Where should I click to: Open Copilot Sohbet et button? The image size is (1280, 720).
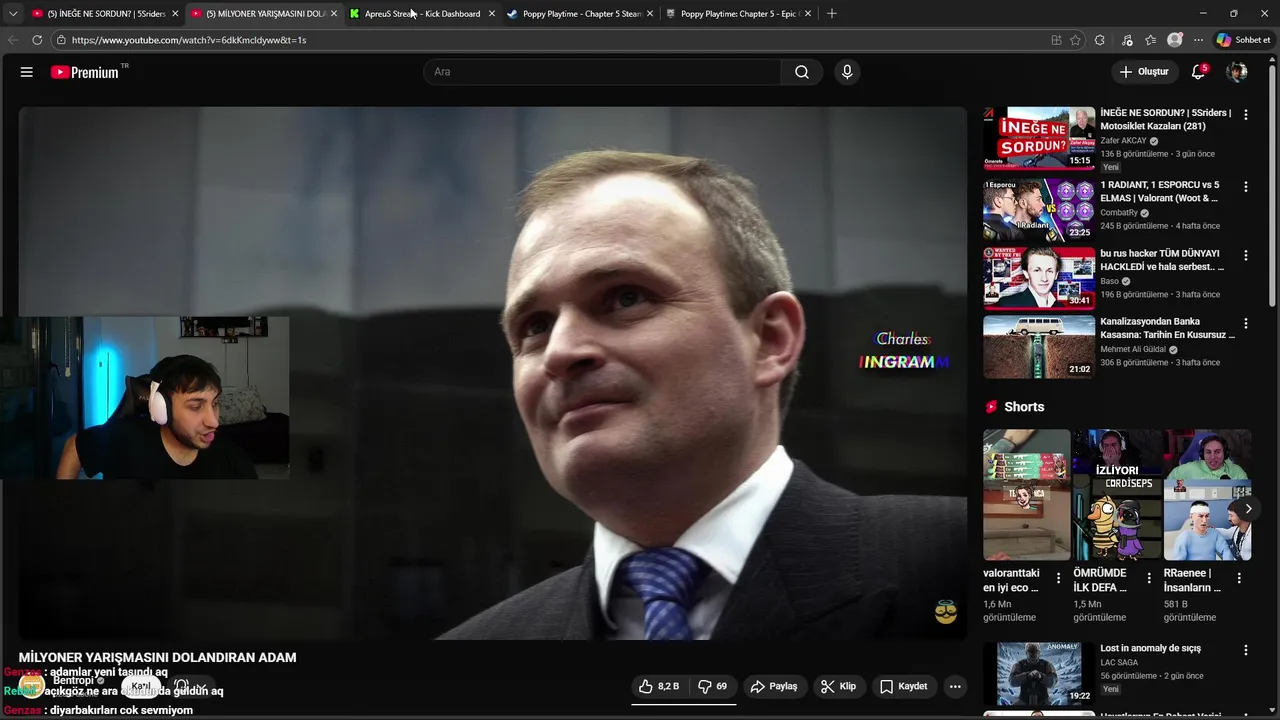pos(1243,40)
